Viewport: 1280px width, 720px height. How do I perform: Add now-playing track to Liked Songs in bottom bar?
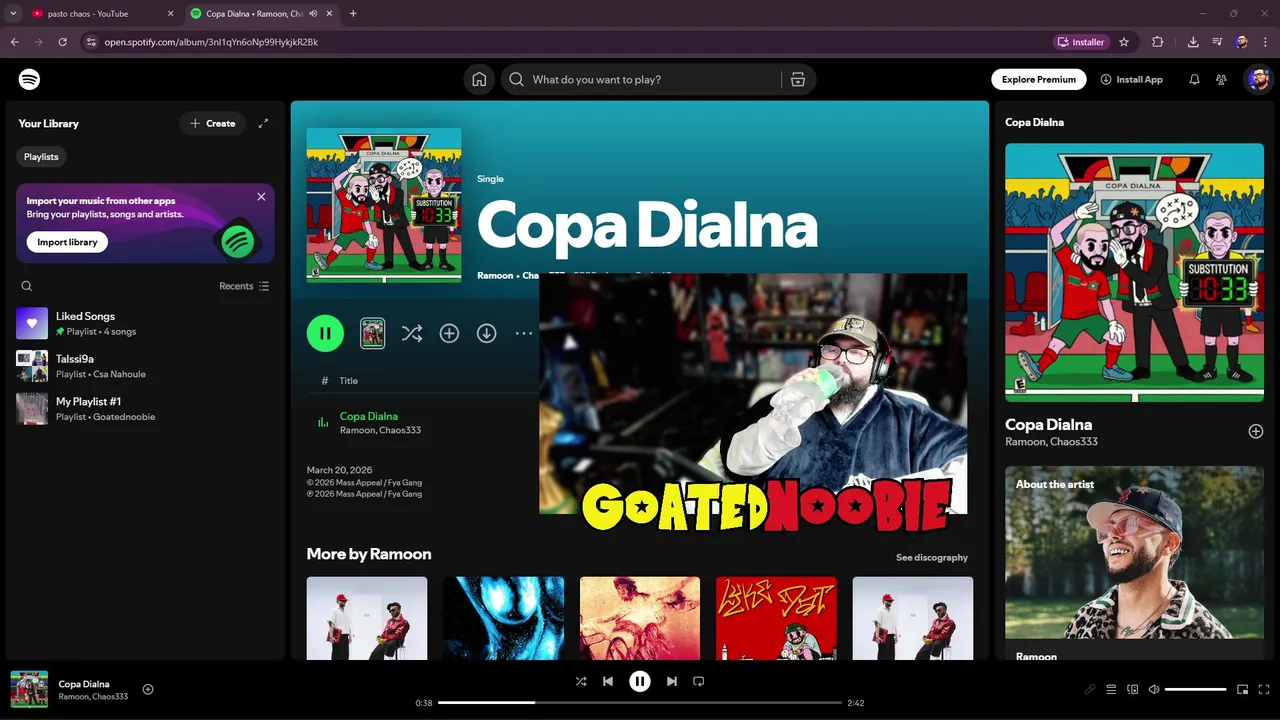tap(148, 689)
